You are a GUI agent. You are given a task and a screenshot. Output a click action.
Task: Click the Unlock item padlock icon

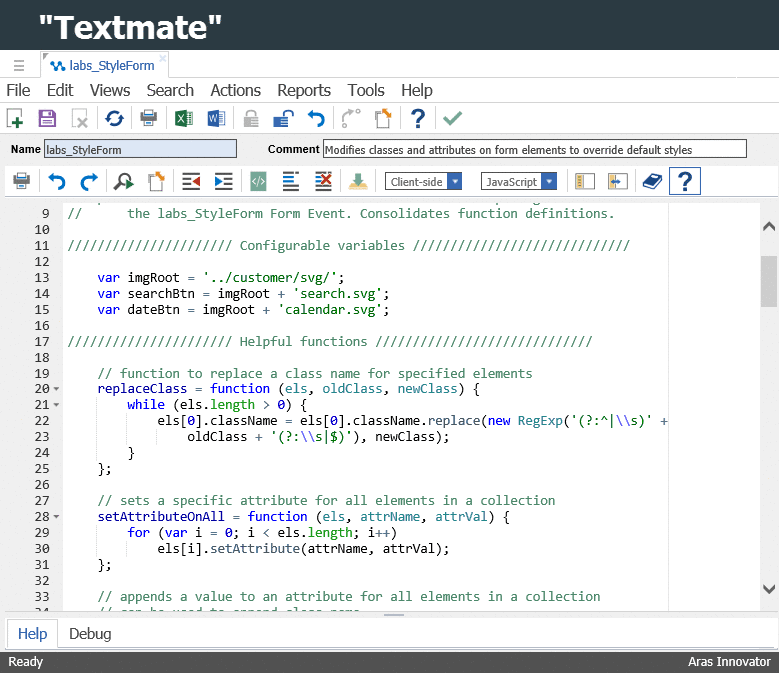click(x=283, y=119)
